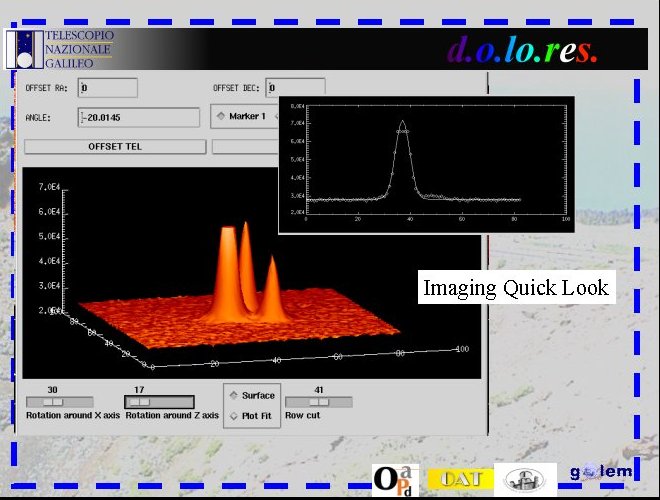Select the Surface display mode

pos(251,396)
